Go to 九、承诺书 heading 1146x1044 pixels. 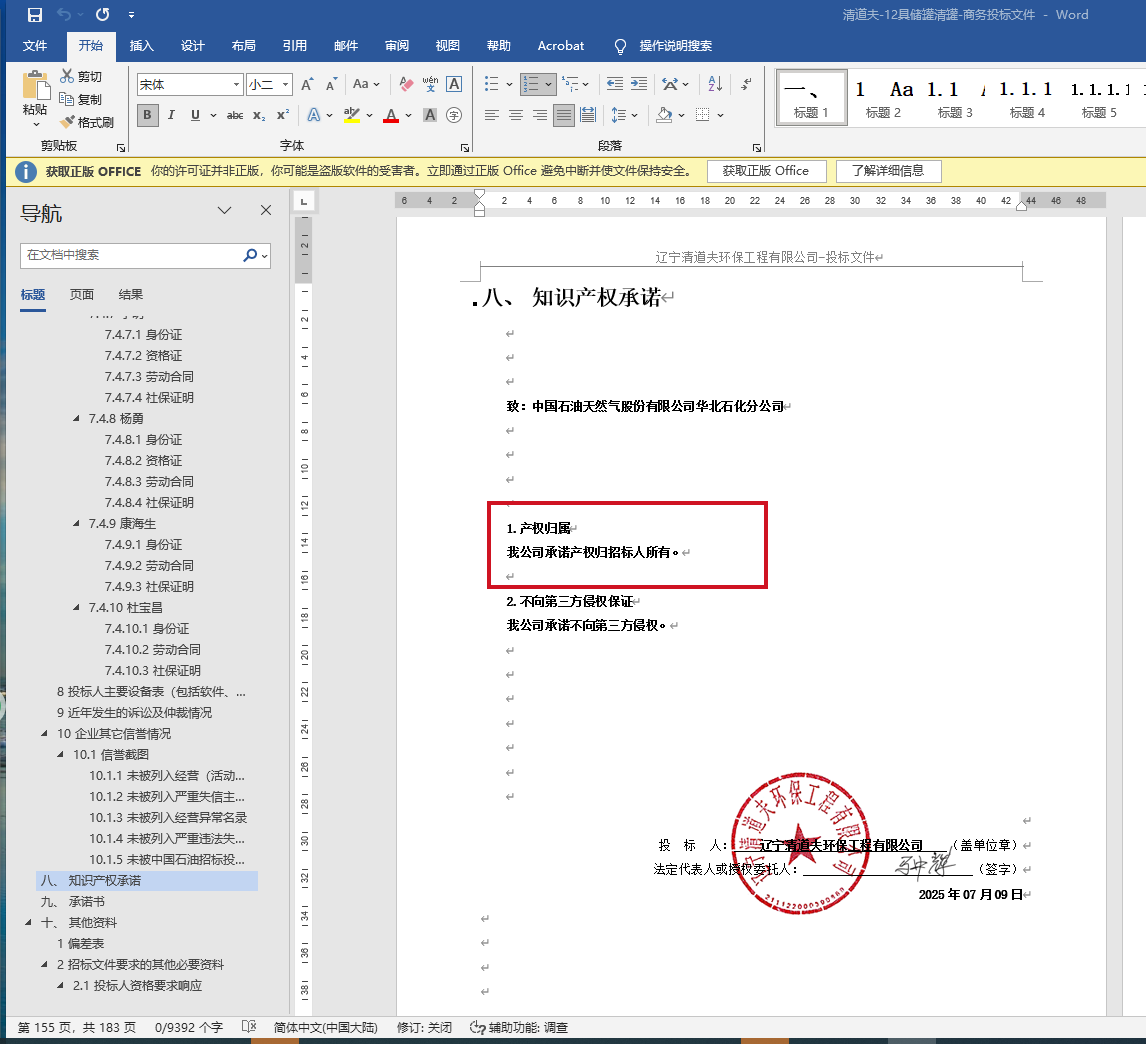(x=72, y=901)
